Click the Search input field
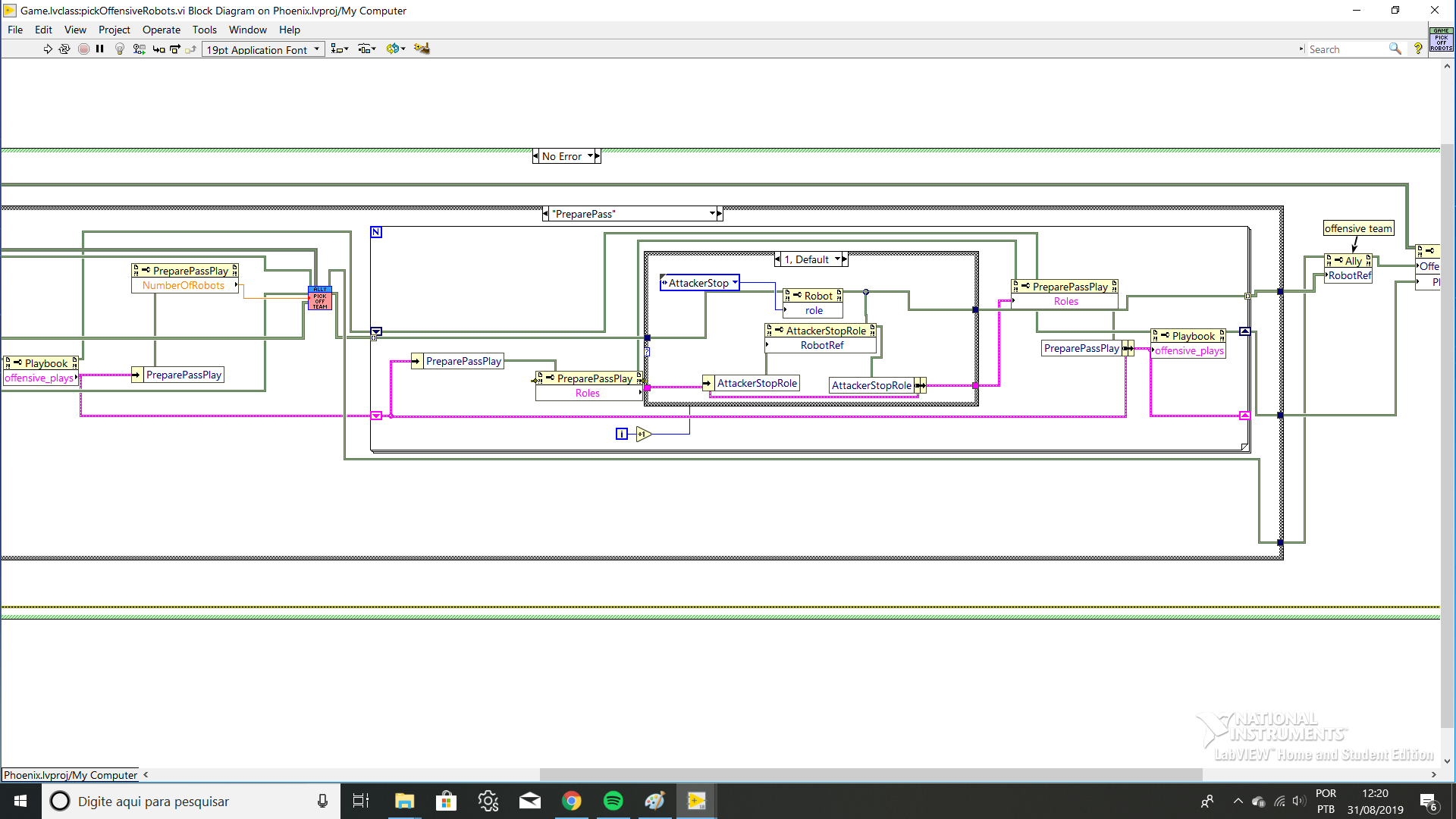Screen dimensions: 1456x819 pos(1346,49)
